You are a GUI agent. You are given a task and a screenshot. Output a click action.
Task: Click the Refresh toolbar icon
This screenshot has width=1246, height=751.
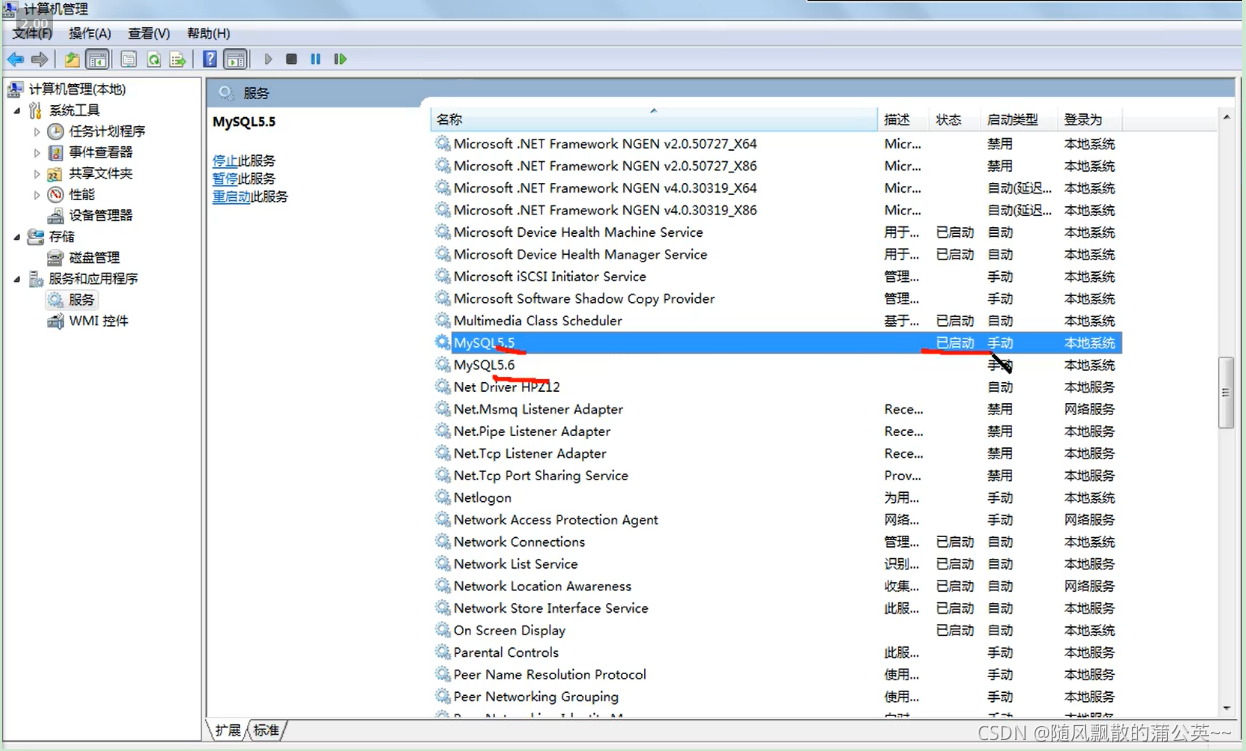[153, 59]
